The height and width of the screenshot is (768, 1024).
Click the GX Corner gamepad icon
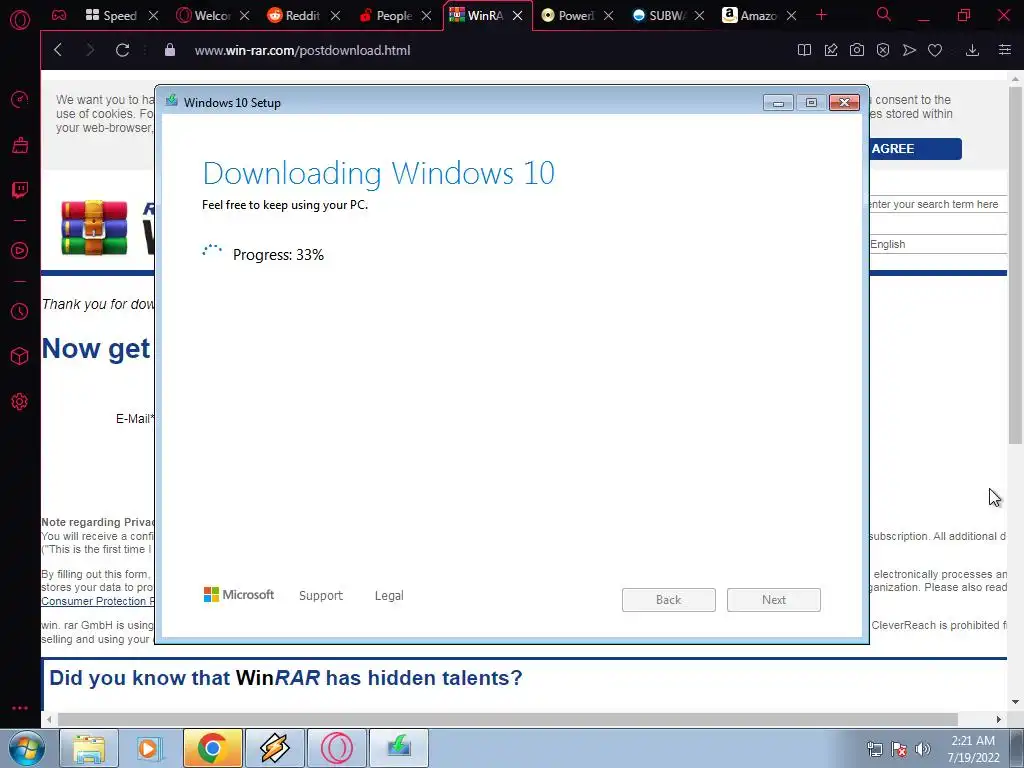click(x=59, y=15)
